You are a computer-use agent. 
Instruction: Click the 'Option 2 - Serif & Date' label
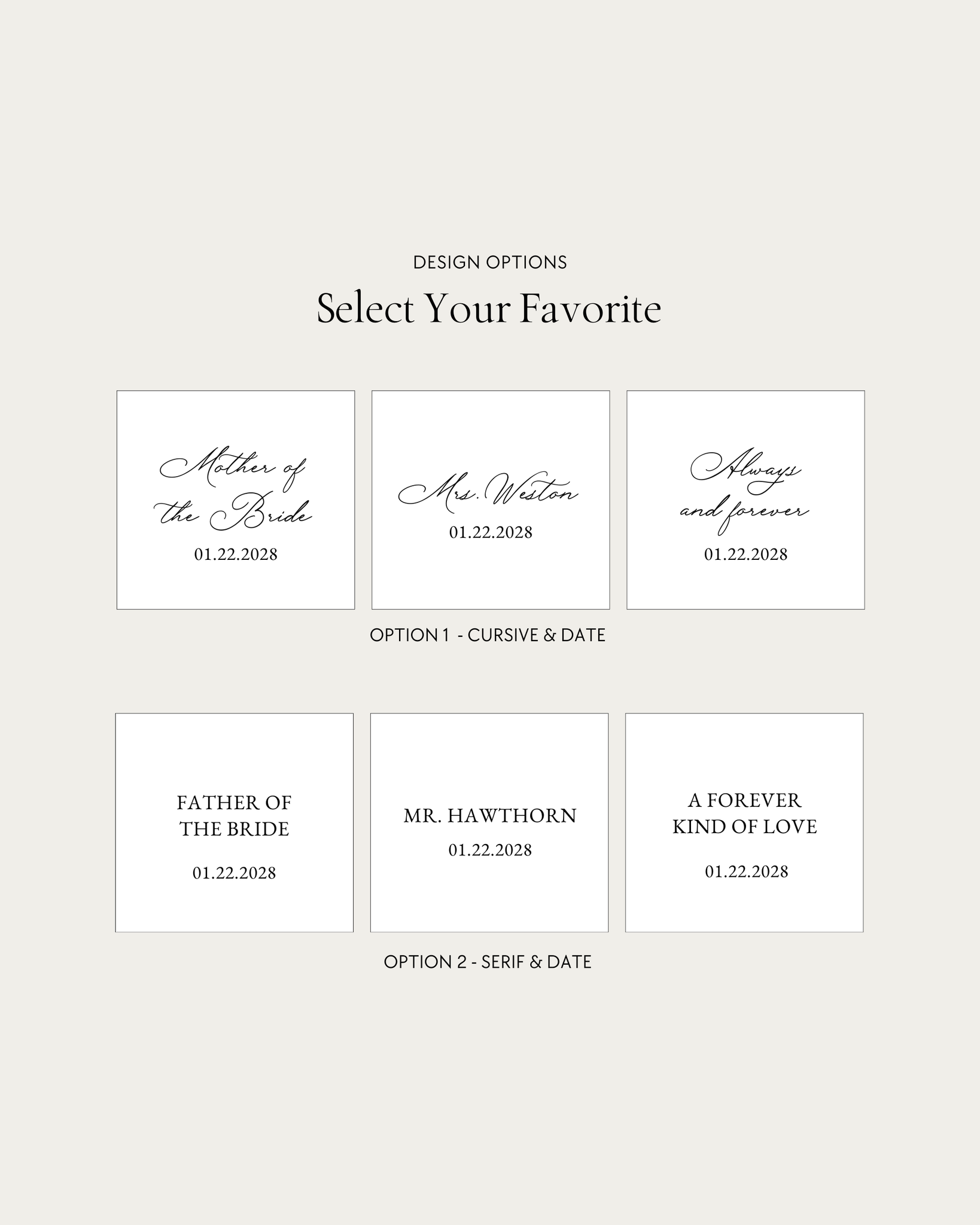click(x=488, y=962)
